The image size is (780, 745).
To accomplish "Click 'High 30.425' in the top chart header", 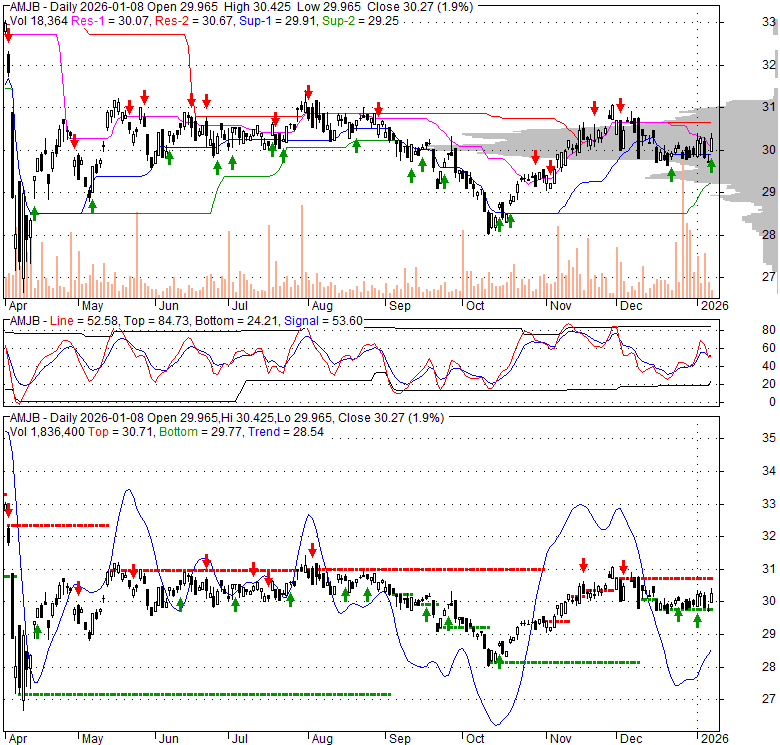I will 258,7.
